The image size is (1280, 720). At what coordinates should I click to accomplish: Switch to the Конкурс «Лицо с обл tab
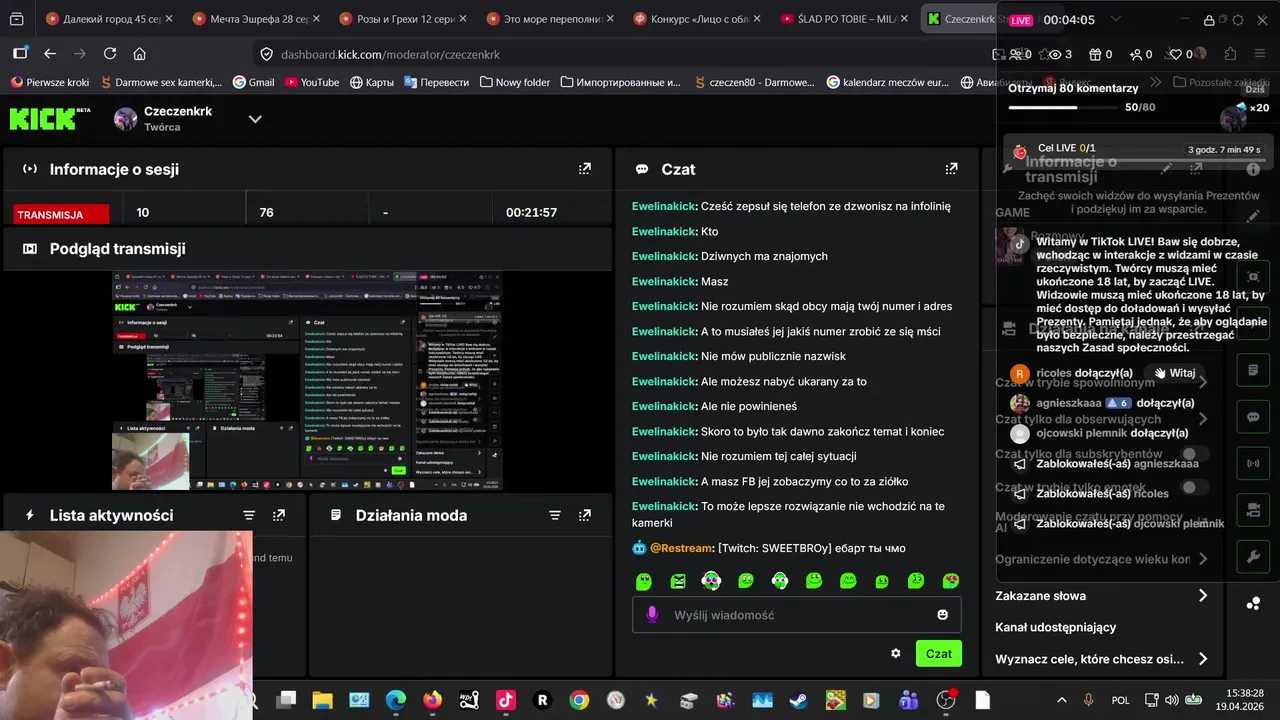point(696,19)
